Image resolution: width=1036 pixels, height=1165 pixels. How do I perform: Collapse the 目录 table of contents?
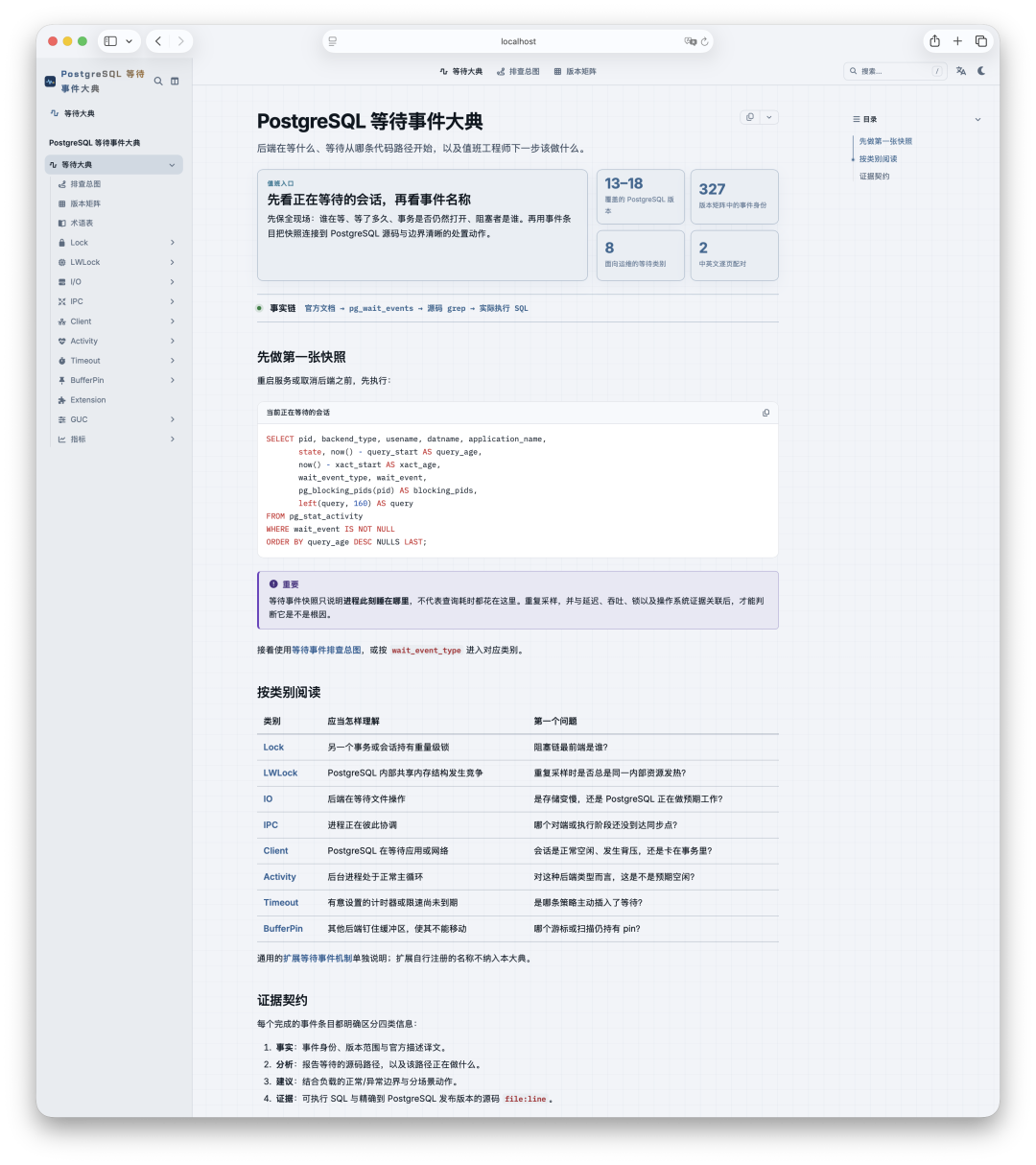[x=977, y=119]
